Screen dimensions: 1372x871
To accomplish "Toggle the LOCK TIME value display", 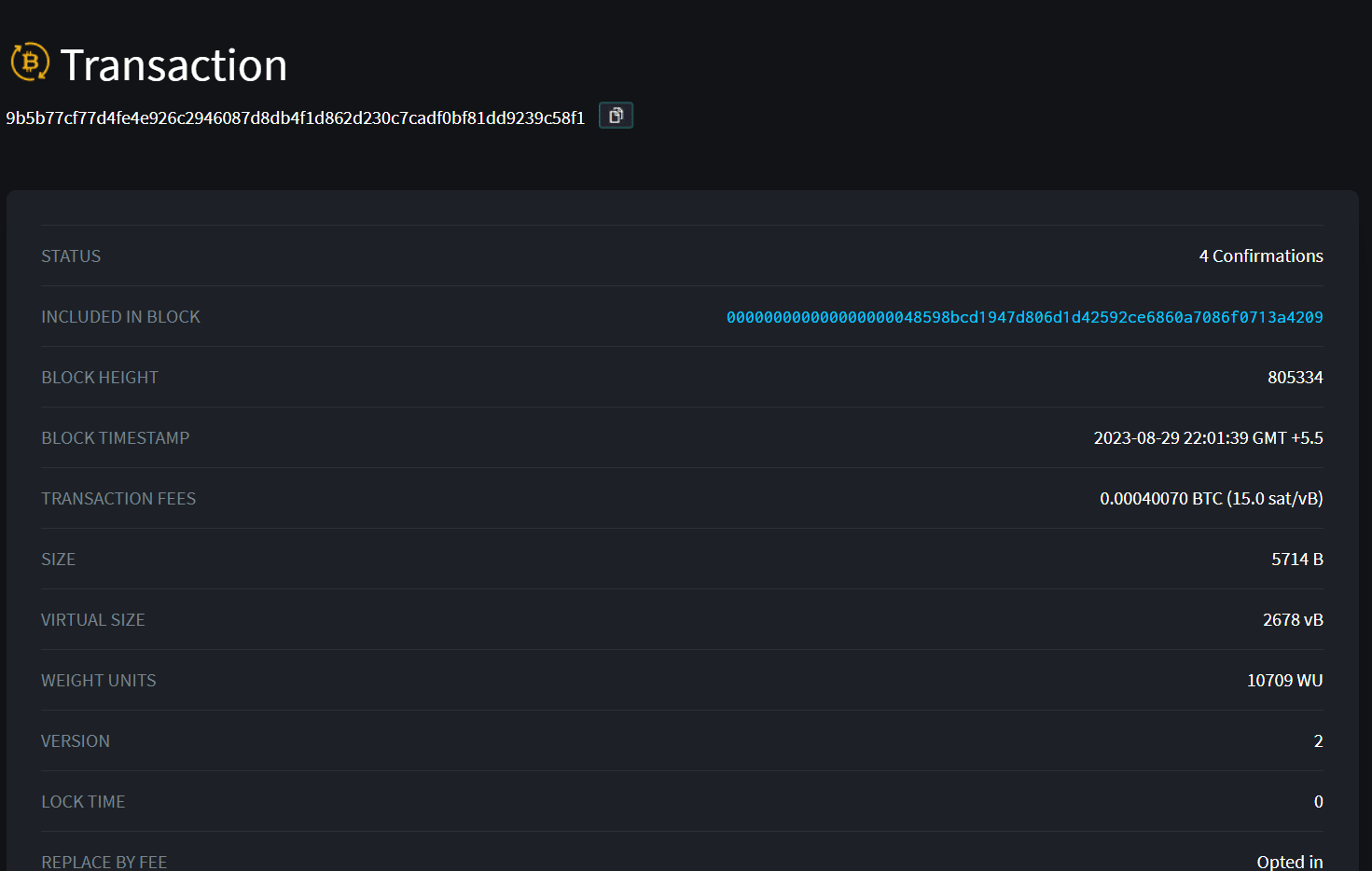I will [x=1318, y=801].
